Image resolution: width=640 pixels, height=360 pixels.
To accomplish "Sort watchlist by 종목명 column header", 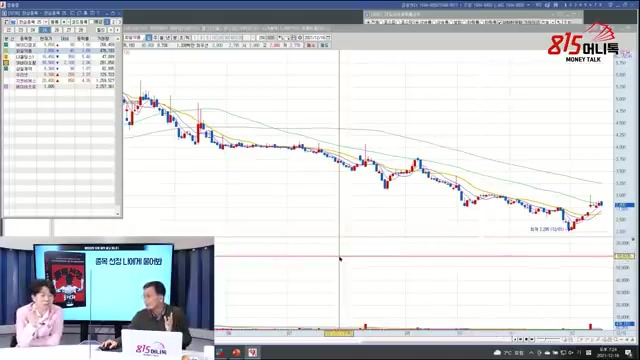I will [x=26, y=39].
